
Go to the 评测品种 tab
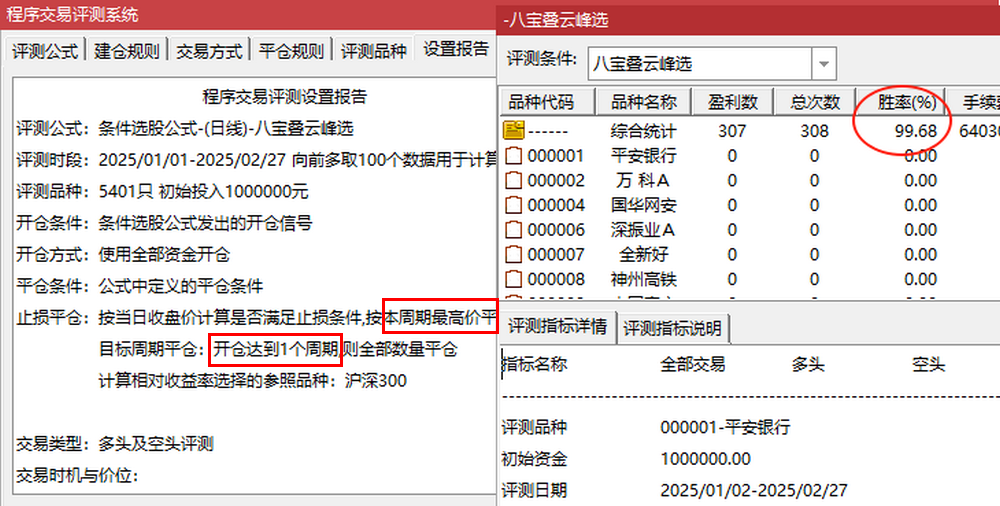(374, 50)
